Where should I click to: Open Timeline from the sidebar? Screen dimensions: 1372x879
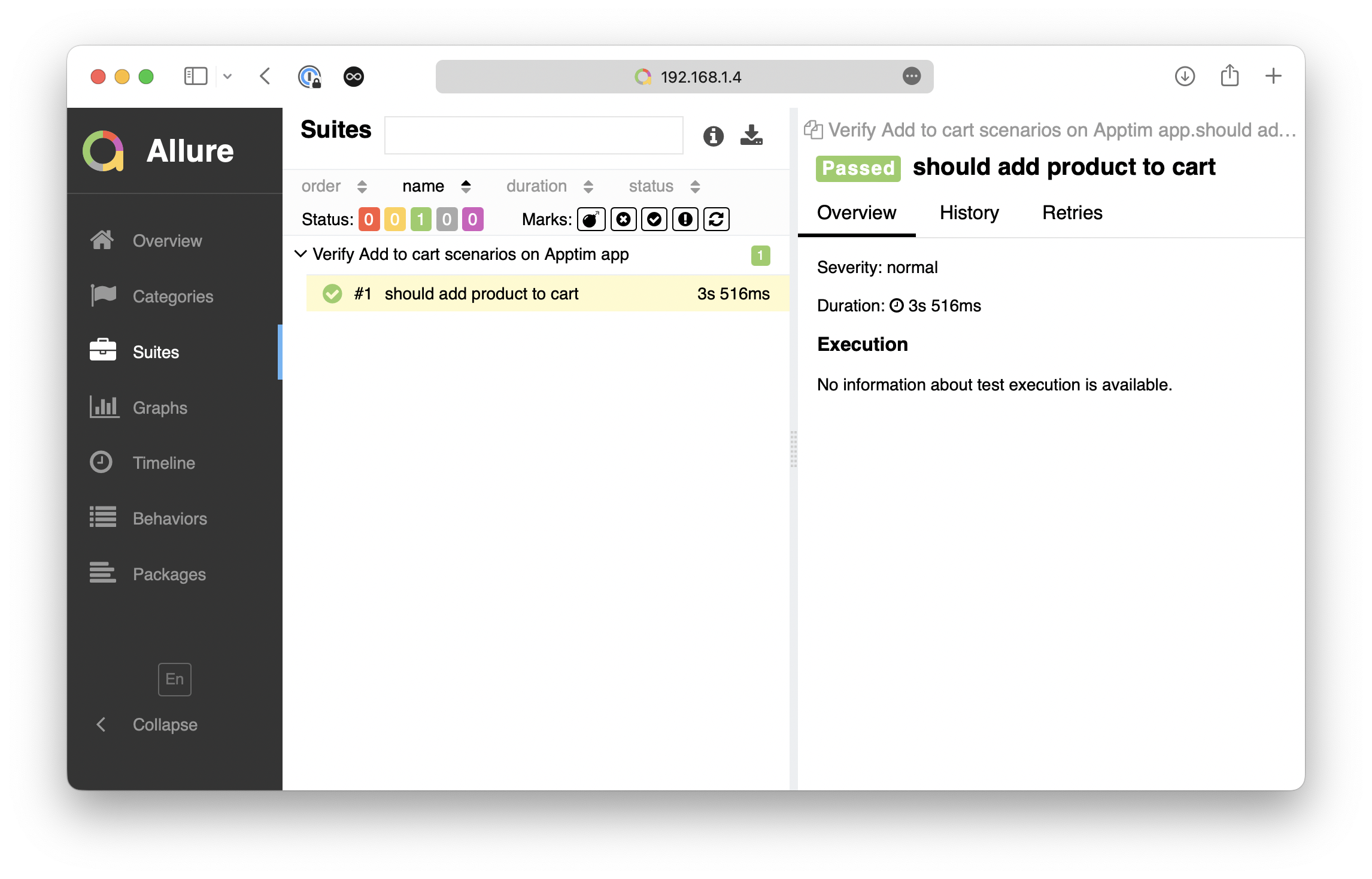163,463
